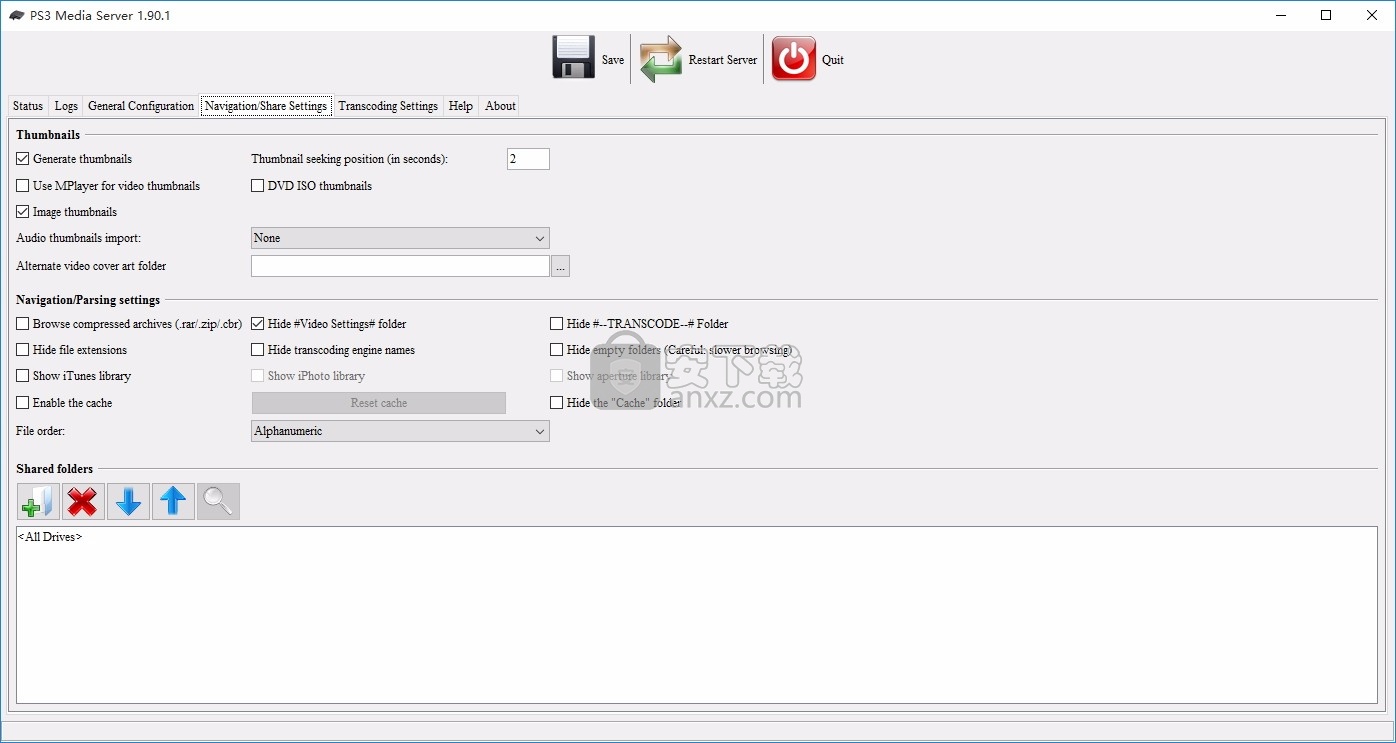1396x743 pixels.
Task: Click the Audio thumbnails import label
Action: (79, 238)
